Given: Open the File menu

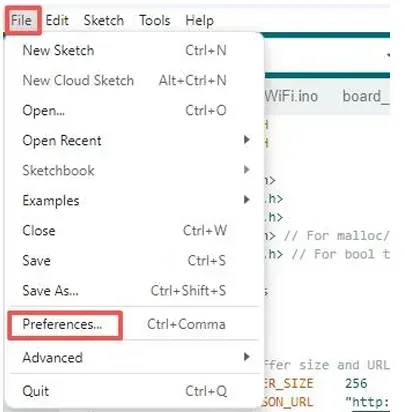Looking at the screenshot, I should tap(21, 20).
